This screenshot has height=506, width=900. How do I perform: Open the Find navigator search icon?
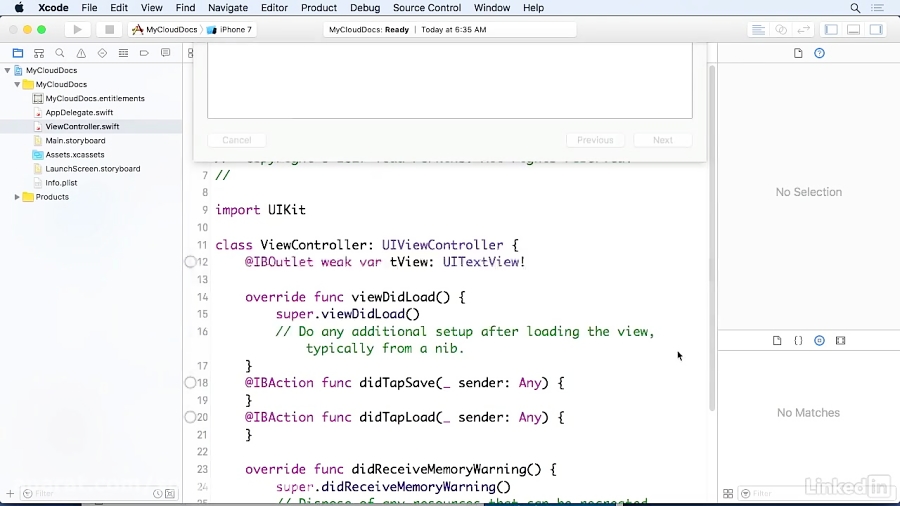(x=60, y=53)
